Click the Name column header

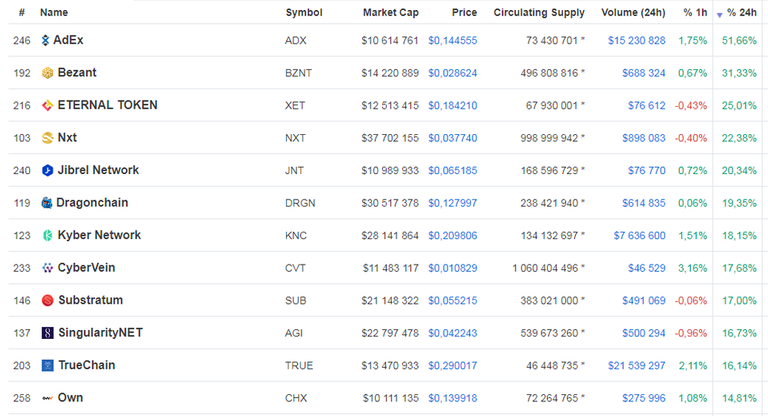[x=54, y=13]
